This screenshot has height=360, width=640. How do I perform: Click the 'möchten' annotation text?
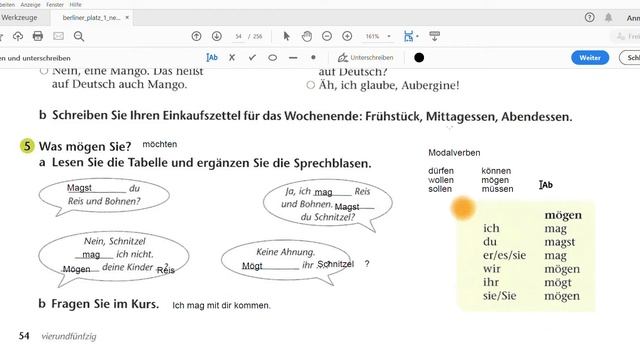pyautogui.click(x=160, y=144)
